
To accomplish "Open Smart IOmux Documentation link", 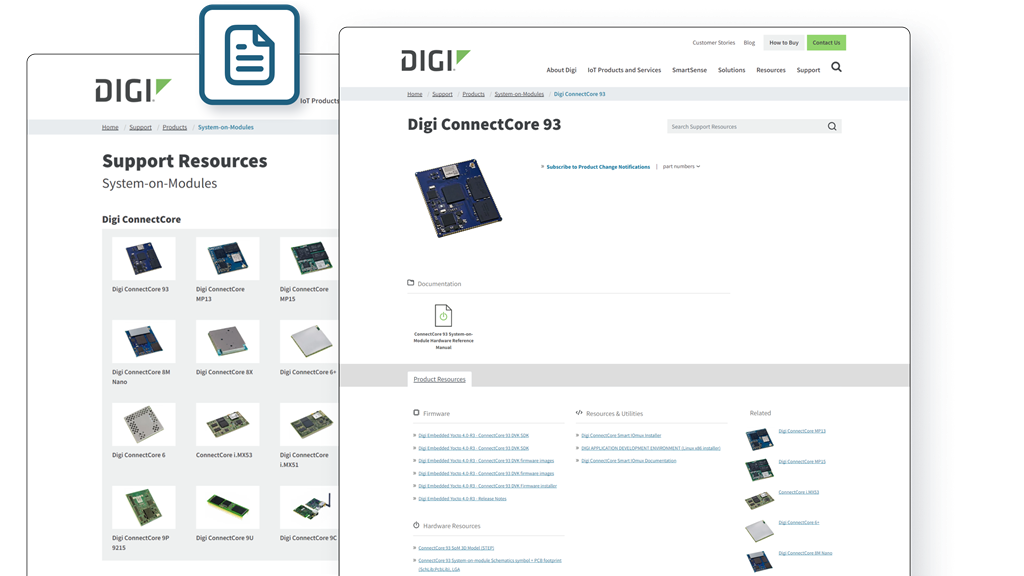I will (628, 461).
